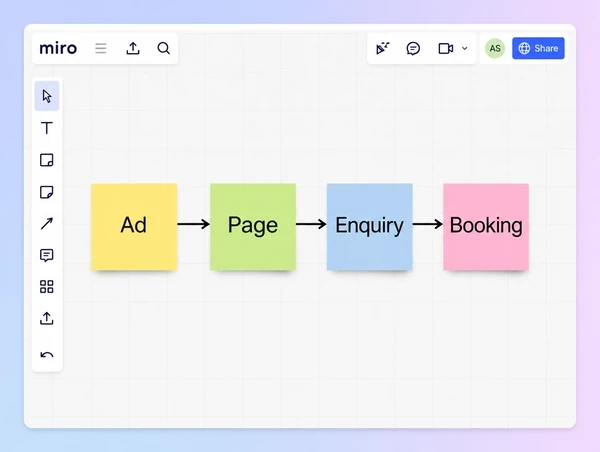Select the pink Booking sticky note
600x452 pixels.
point(486,227)
